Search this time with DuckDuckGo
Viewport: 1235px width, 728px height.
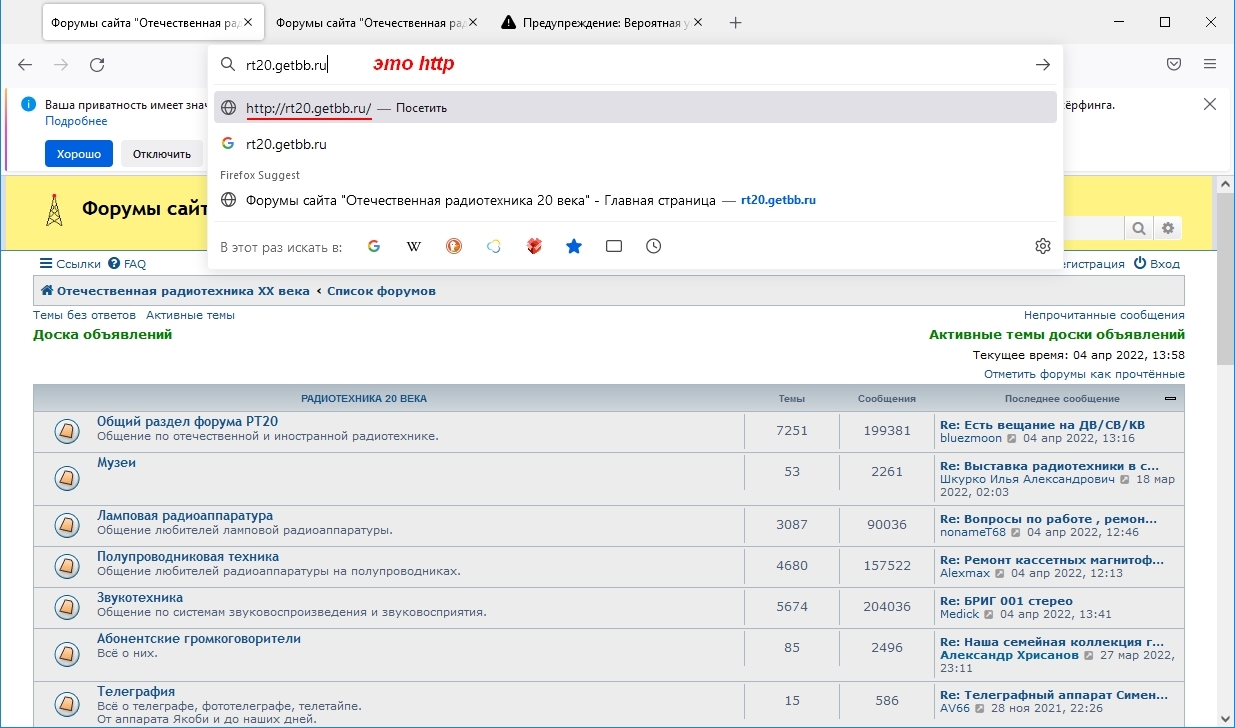coord(454,246)
